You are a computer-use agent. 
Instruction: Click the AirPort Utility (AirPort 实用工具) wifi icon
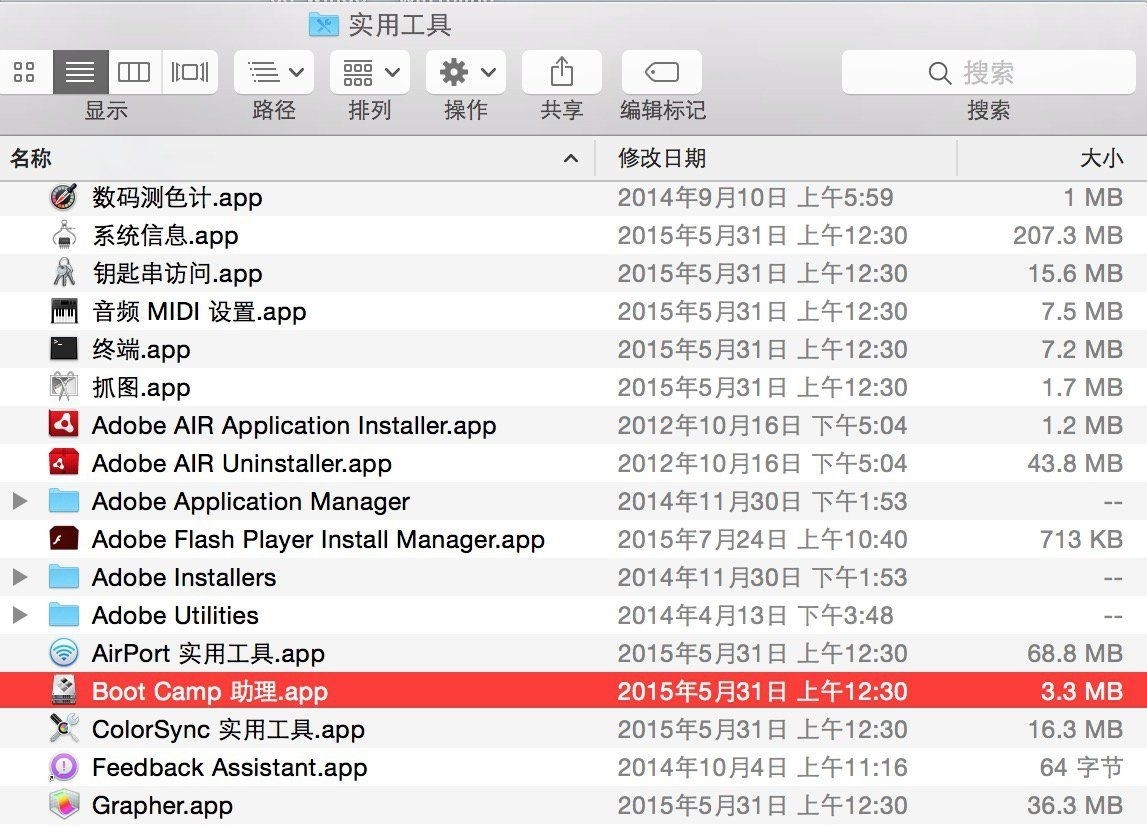tap(64, 653)
